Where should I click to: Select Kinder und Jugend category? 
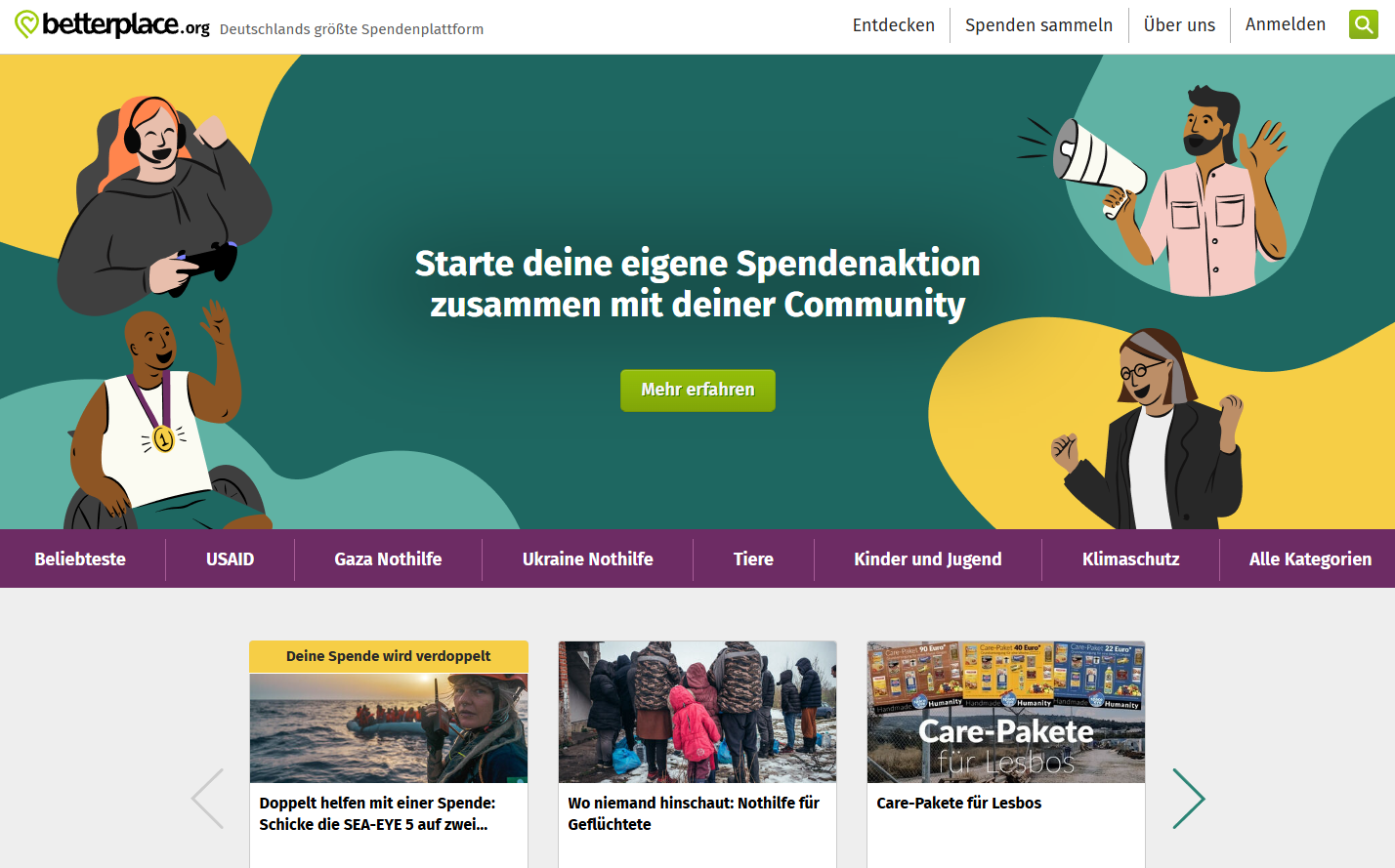click(927, 559)
